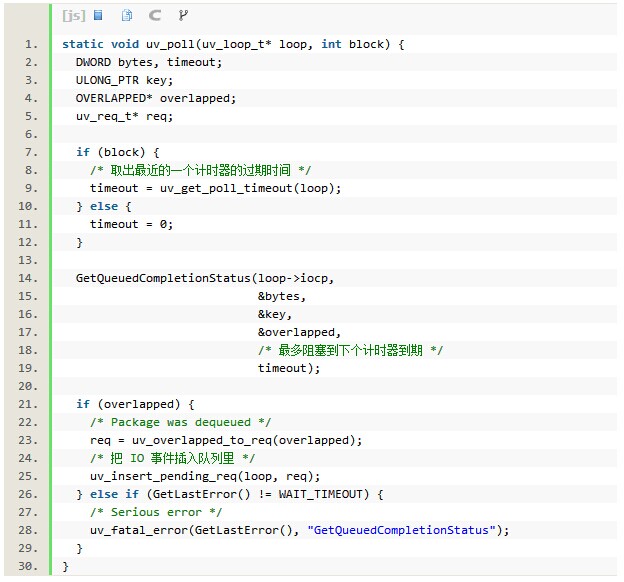Image resolution: width=624 pixels, height=582 pixels.
Task: Click the view plain source icon
Action: tap(98, 15)
